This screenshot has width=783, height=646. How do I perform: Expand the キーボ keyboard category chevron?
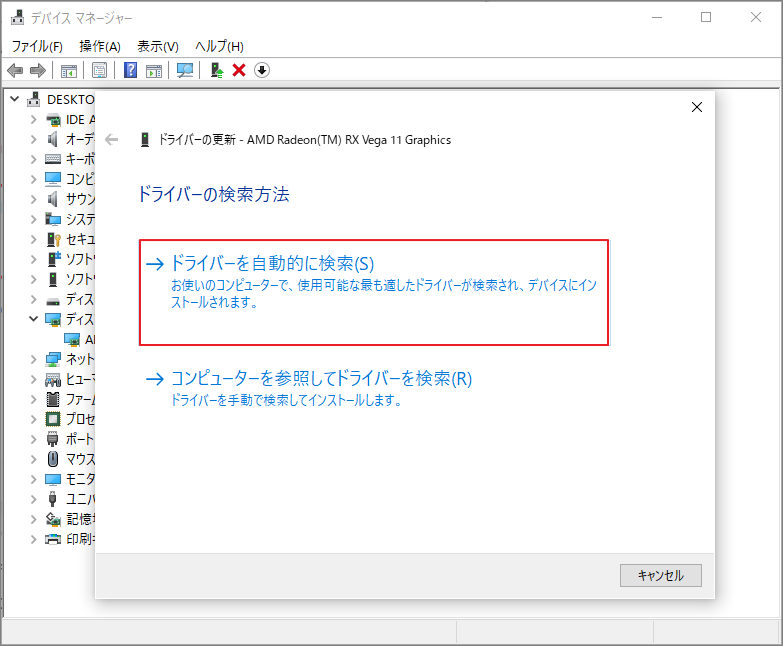coord(33,159)
